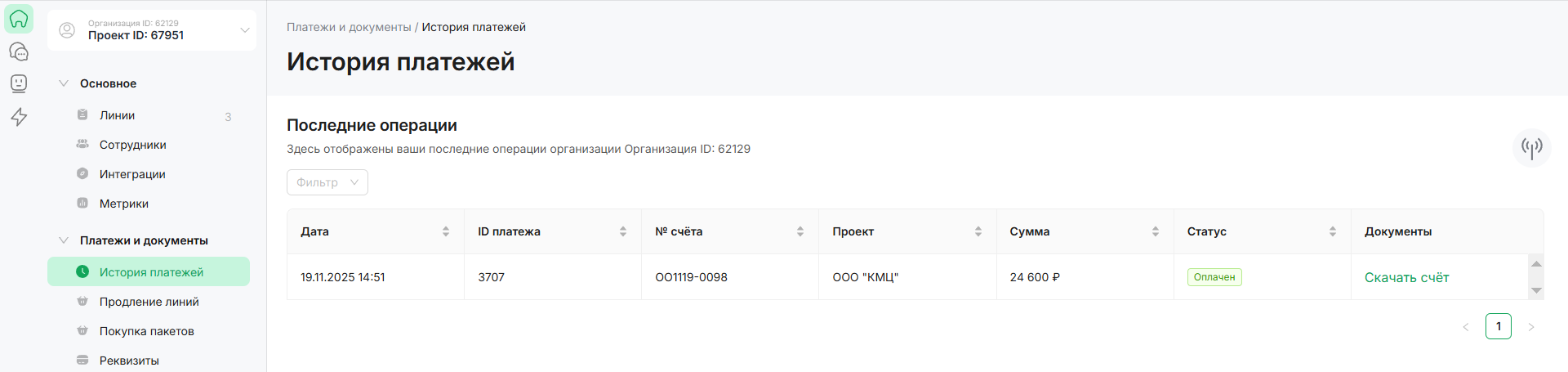Select page 1 in pagination
The width and height of the screenshot is (1568, 372).
1498,326
